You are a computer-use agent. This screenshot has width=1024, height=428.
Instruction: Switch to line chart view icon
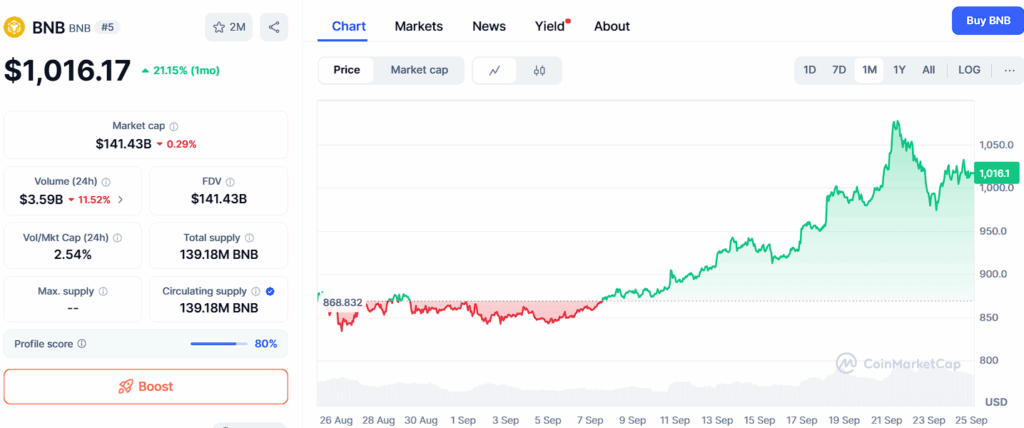[x=495, y=70]
